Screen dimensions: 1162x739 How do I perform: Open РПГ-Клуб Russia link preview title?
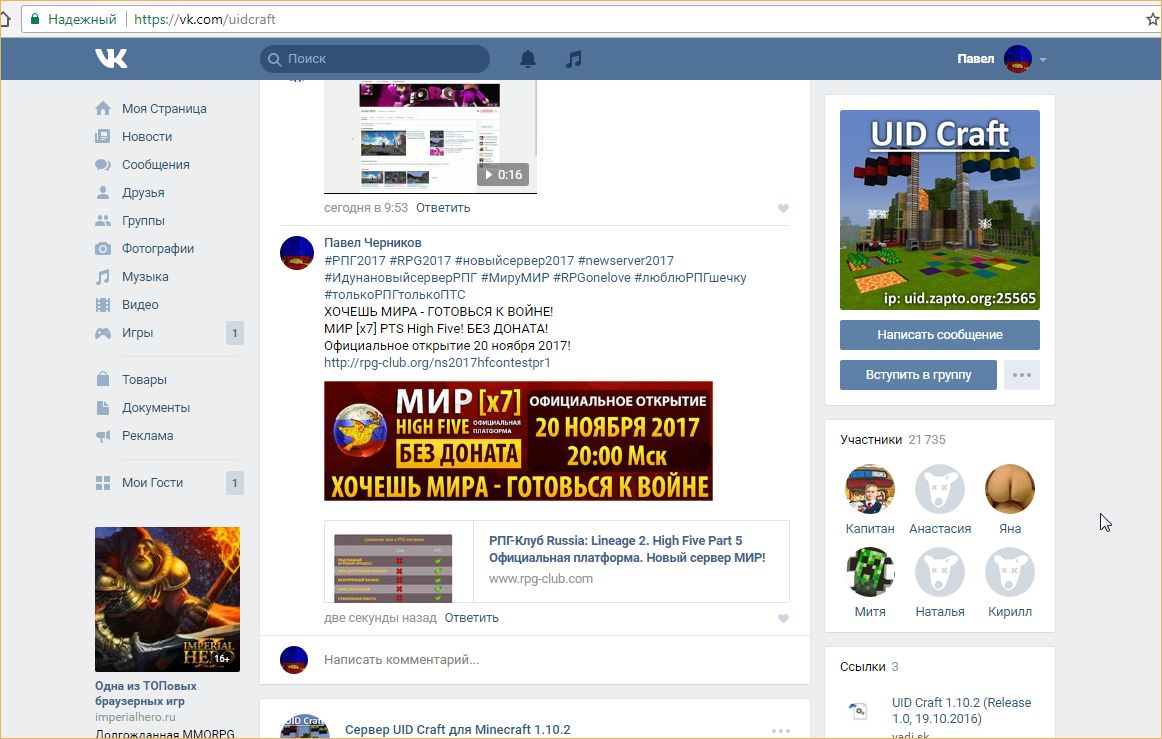627,549
